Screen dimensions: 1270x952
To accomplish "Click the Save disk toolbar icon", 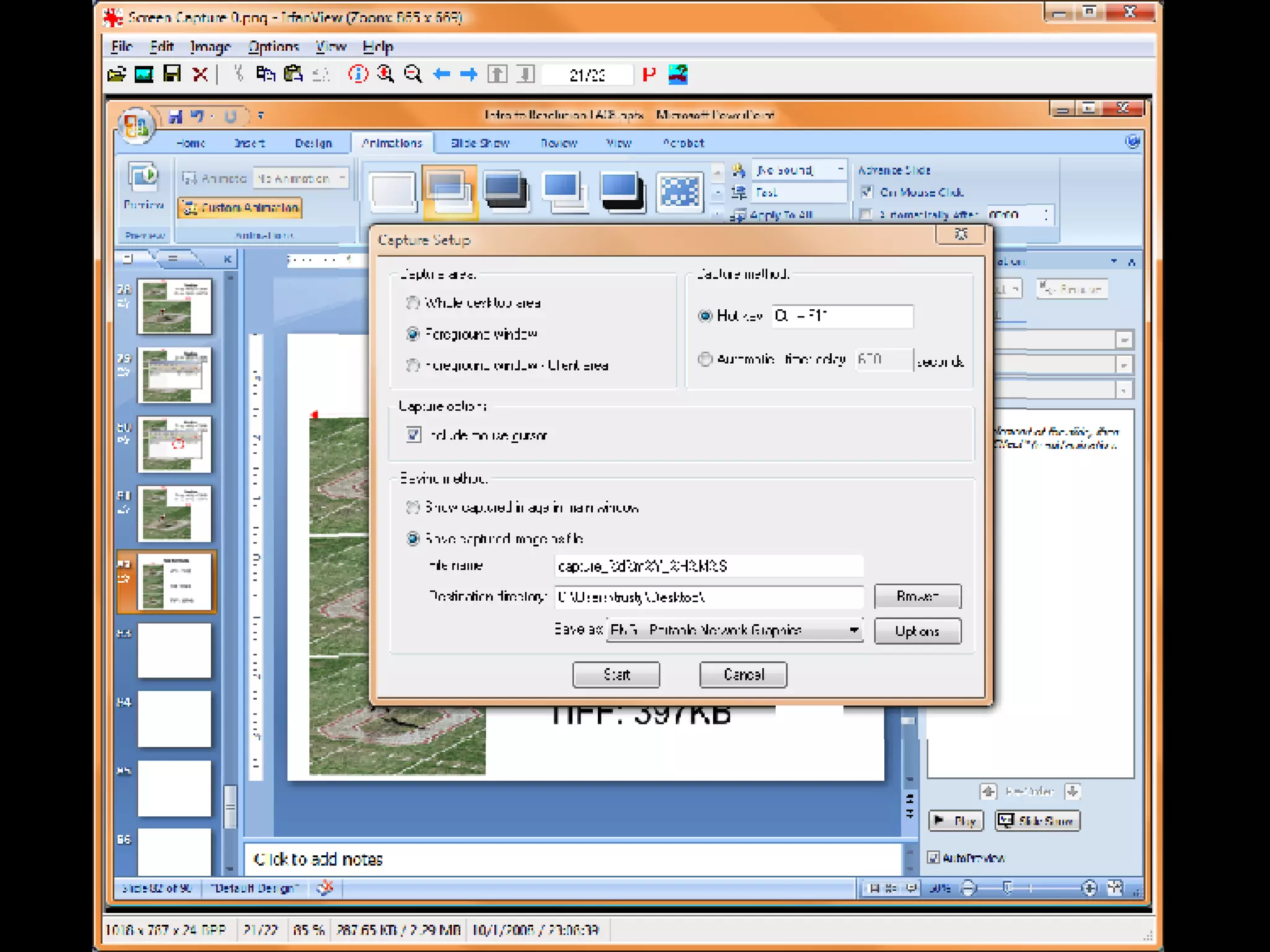I will pyautogui.click(x=172, y=75).
